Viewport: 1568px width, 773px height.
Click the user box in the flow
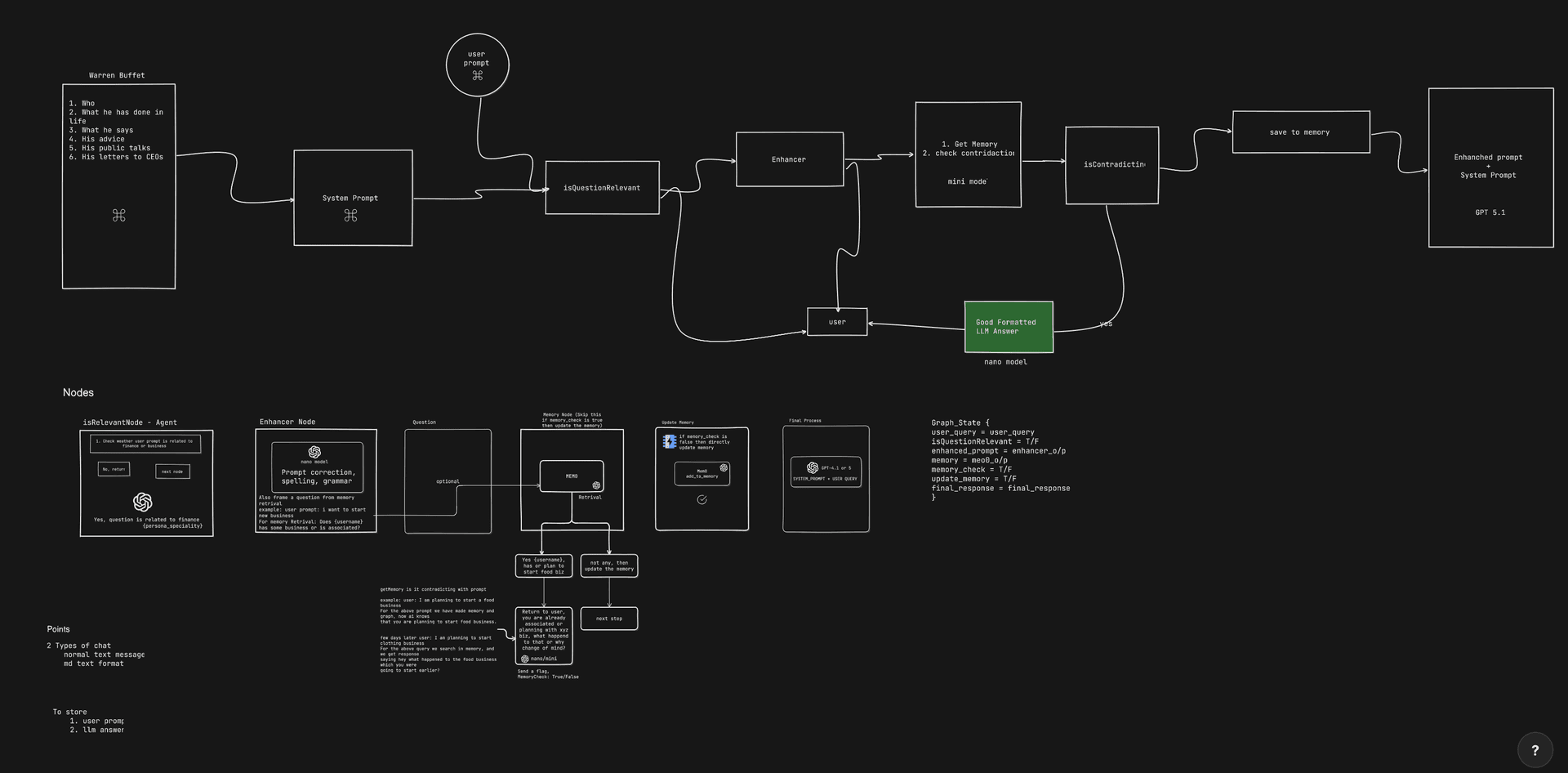click(x=837, y=322)
